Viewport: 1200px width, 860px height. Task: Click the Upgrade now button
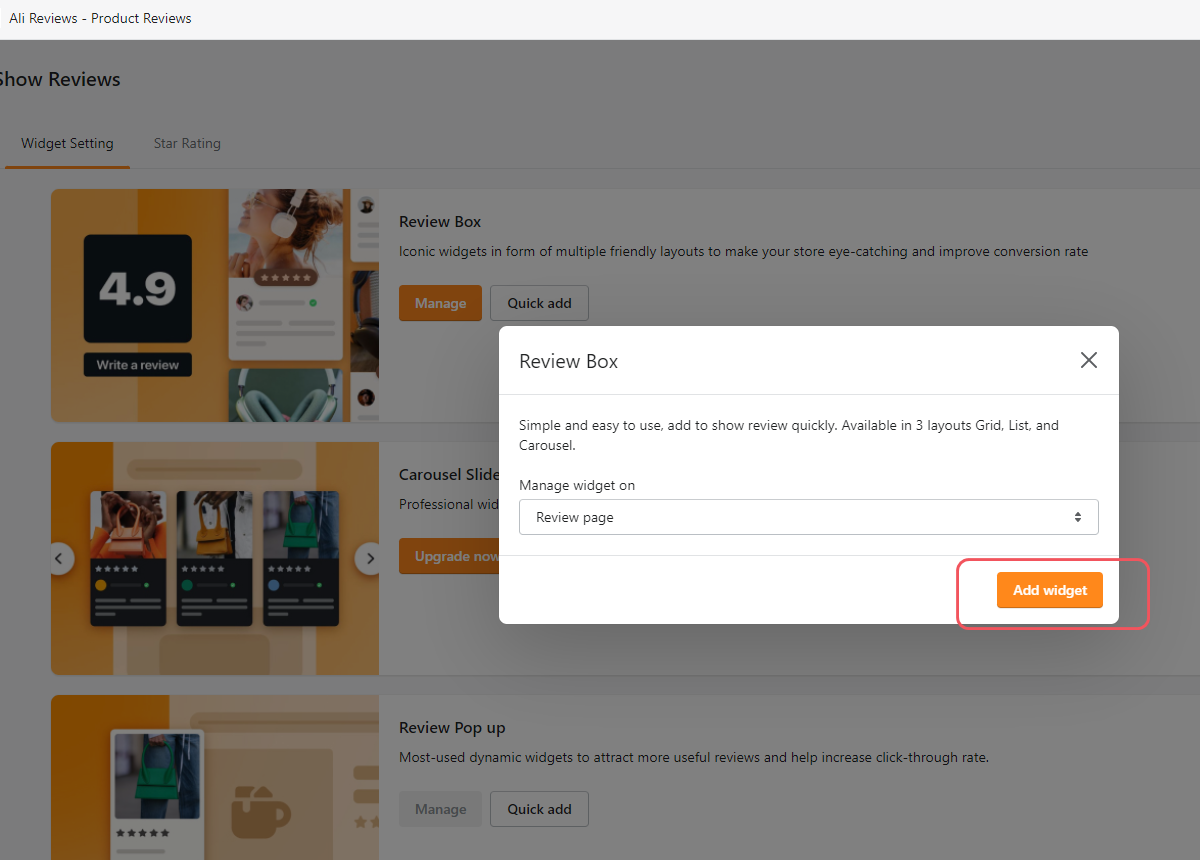(450, 556)
